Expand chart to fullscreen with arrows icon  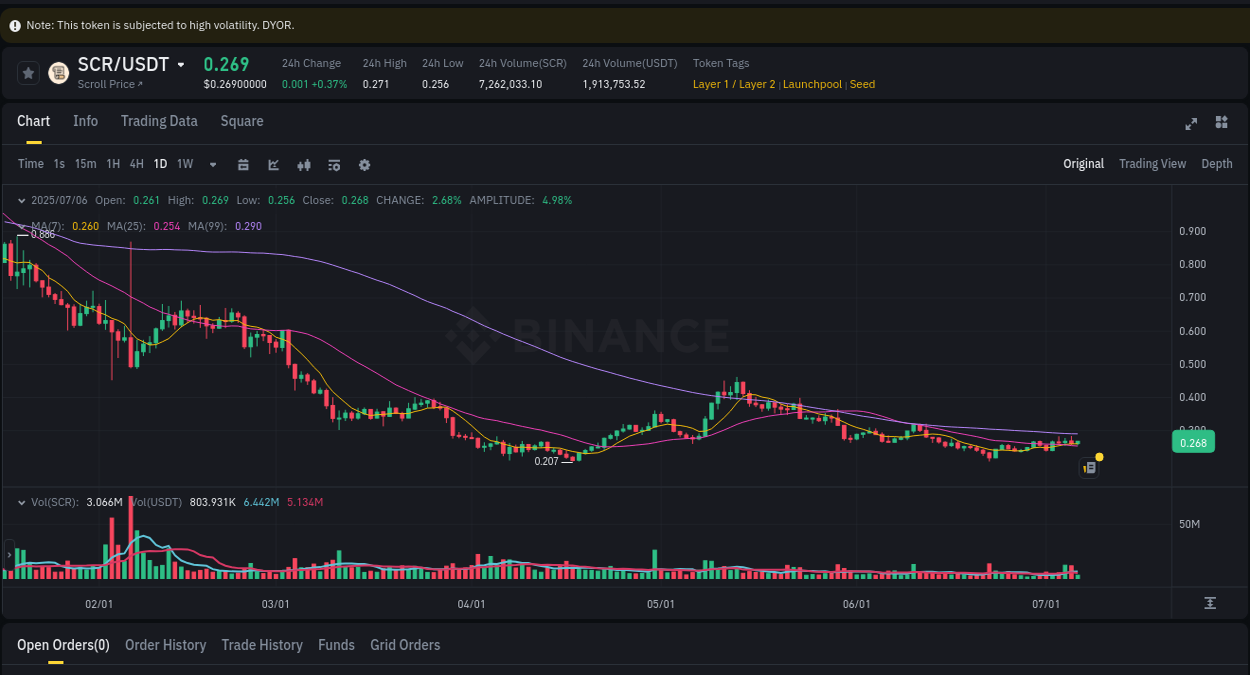1190,124
